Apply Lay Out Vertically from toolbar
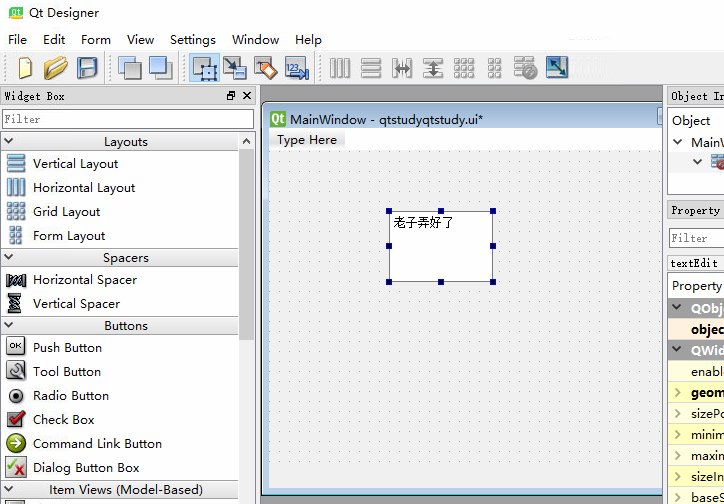 (371, 68)
